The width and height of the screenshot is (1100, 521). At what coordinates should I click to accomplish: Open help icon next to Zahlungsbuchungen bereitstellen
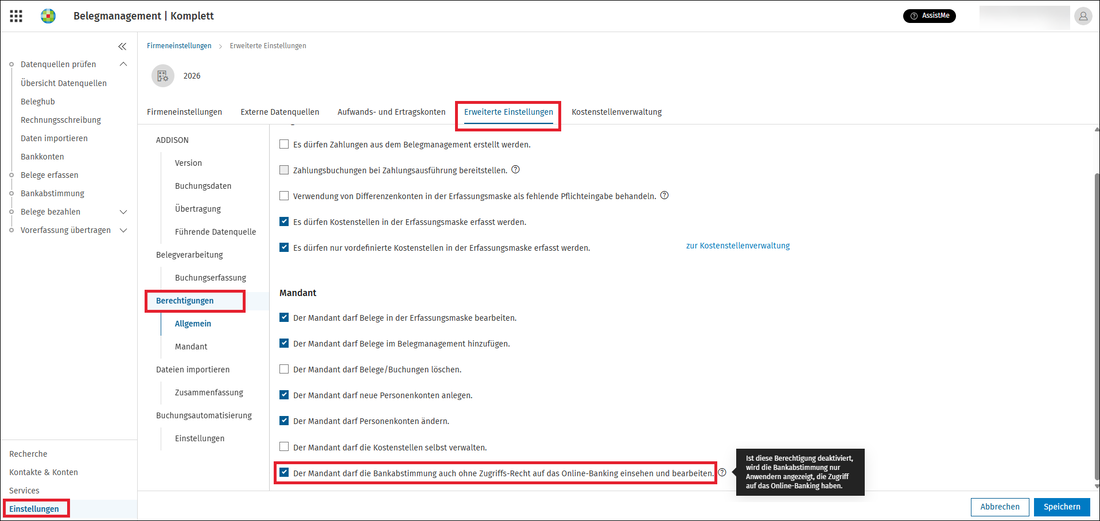(x=515, y=170)
